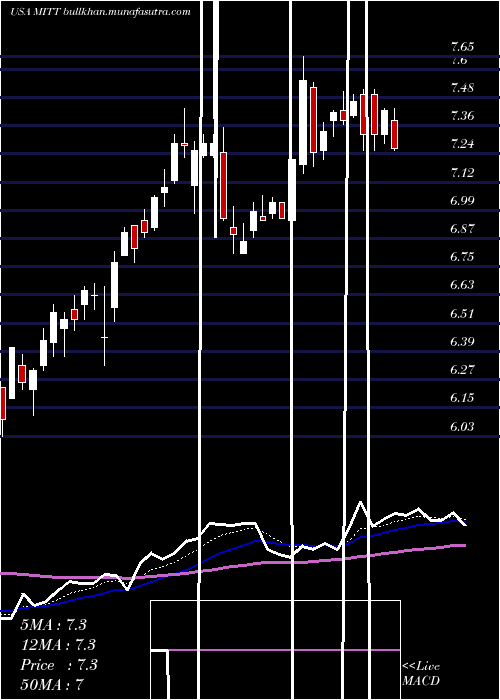Click the 7.36 price axis label
This screenshot has height=700, width=500.
coord(462,116)
